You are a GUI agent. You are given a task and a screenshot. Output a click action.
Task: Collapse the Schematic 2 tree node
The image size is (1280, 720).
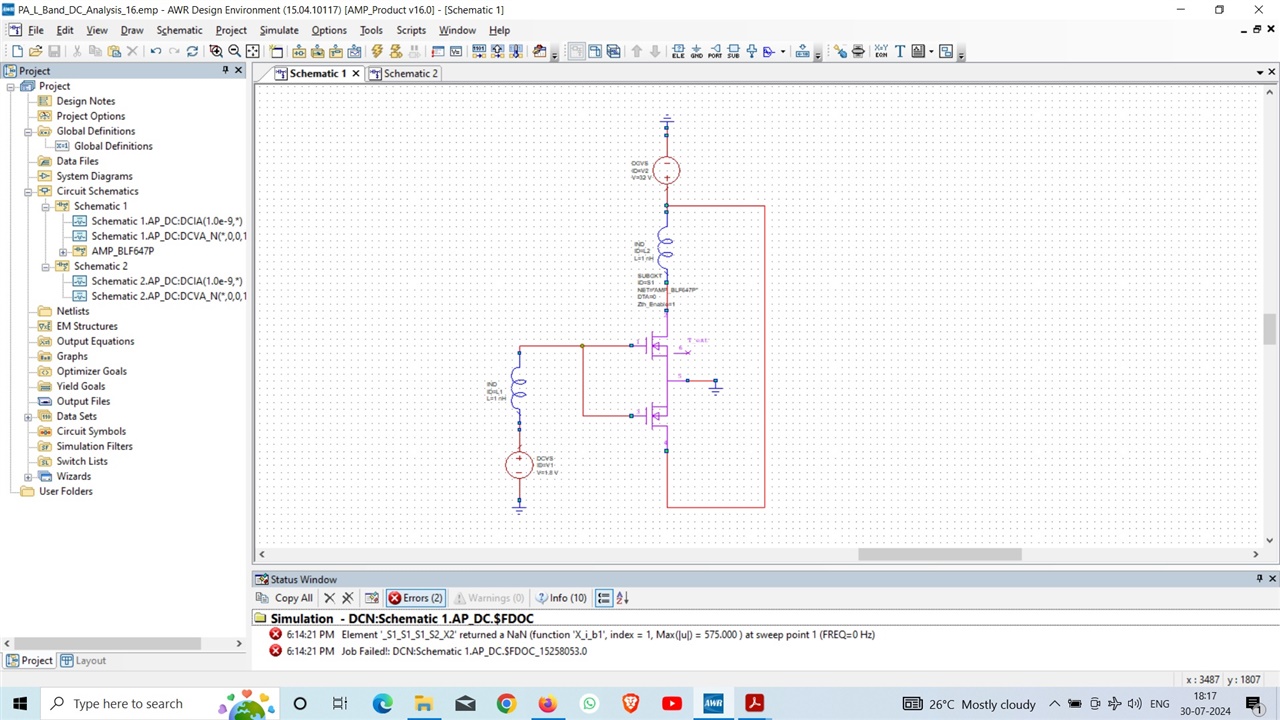pos(46,266)
